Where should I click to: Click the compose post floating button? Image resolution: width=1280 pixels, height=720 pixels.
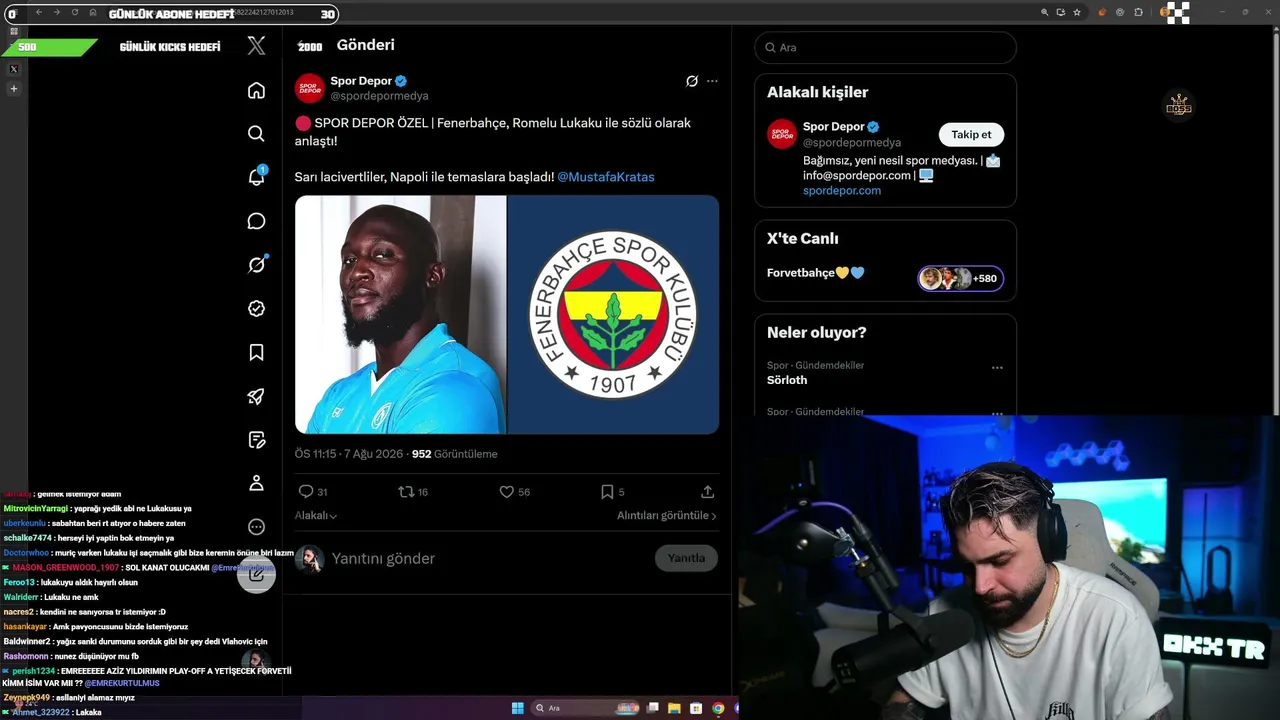point(256,574)
